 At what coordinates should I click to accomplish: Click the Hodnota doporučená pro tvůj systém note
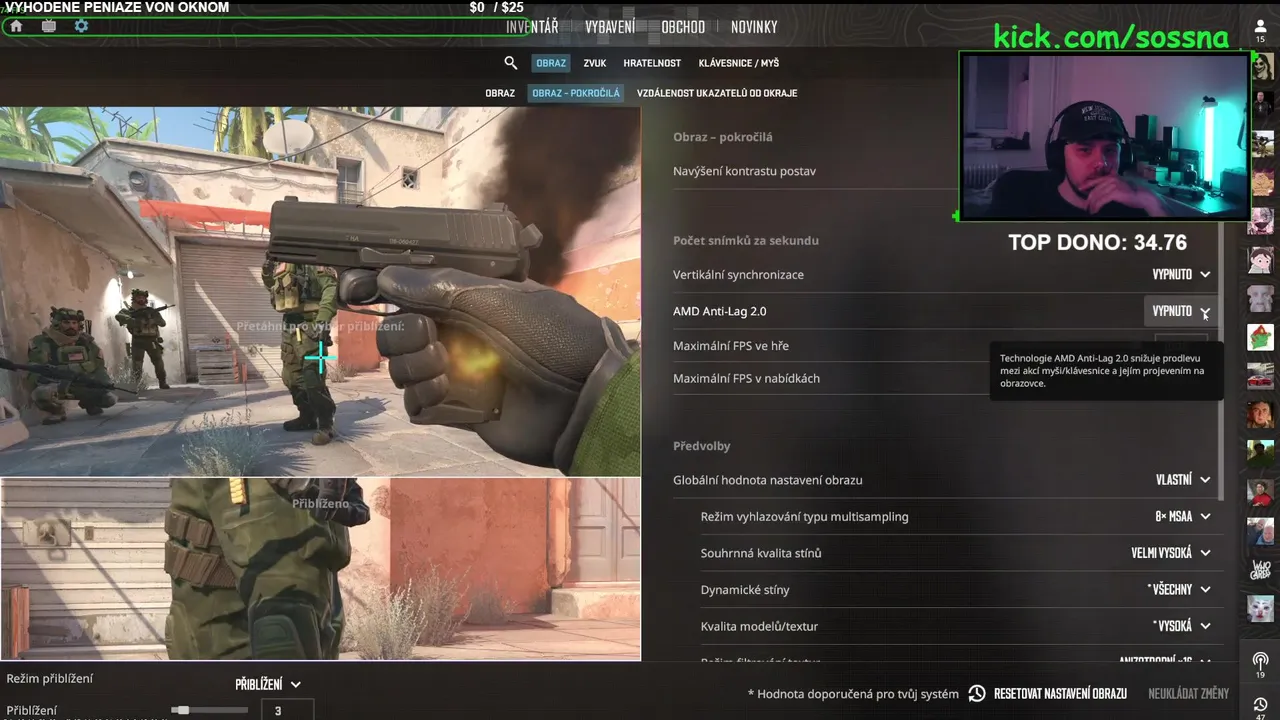[x=853, y=694]
